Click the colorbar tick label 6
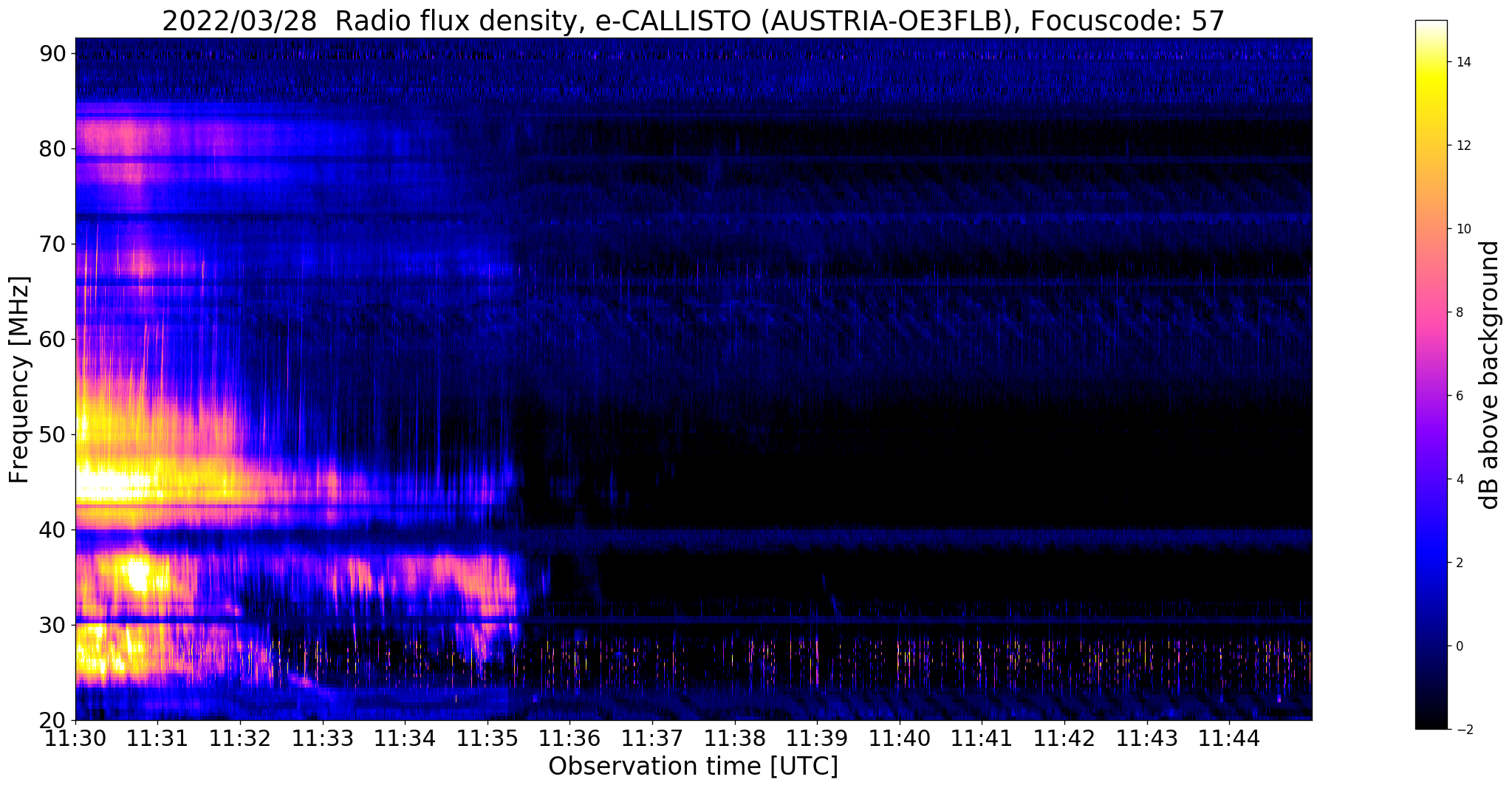This screenshot has width=1512, height=788. (x=1460, y=396)
